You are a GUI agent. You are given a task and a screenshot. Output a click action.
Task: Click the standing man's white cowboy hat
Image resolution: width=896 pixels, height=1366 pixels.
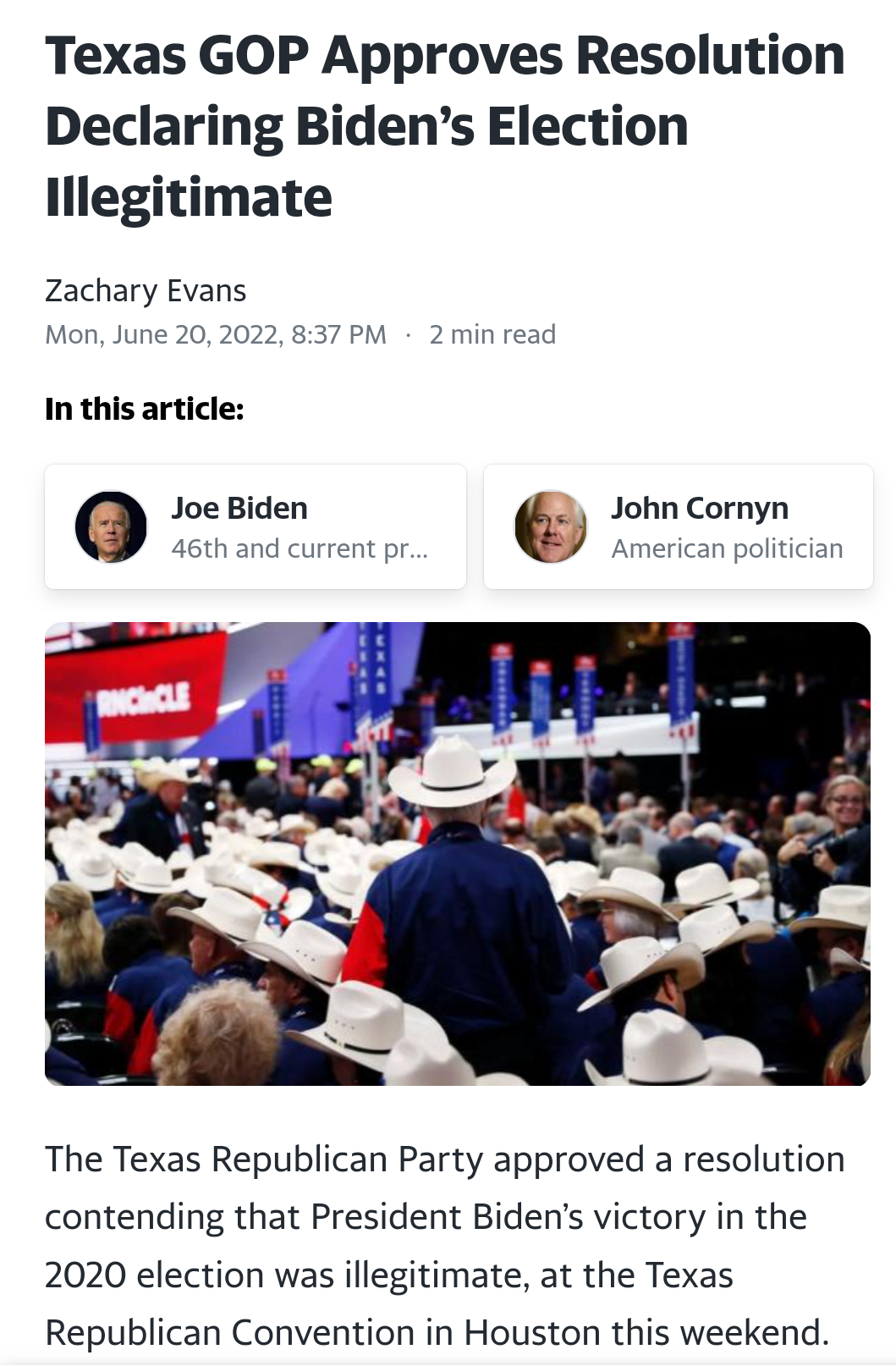pos(453,771)
